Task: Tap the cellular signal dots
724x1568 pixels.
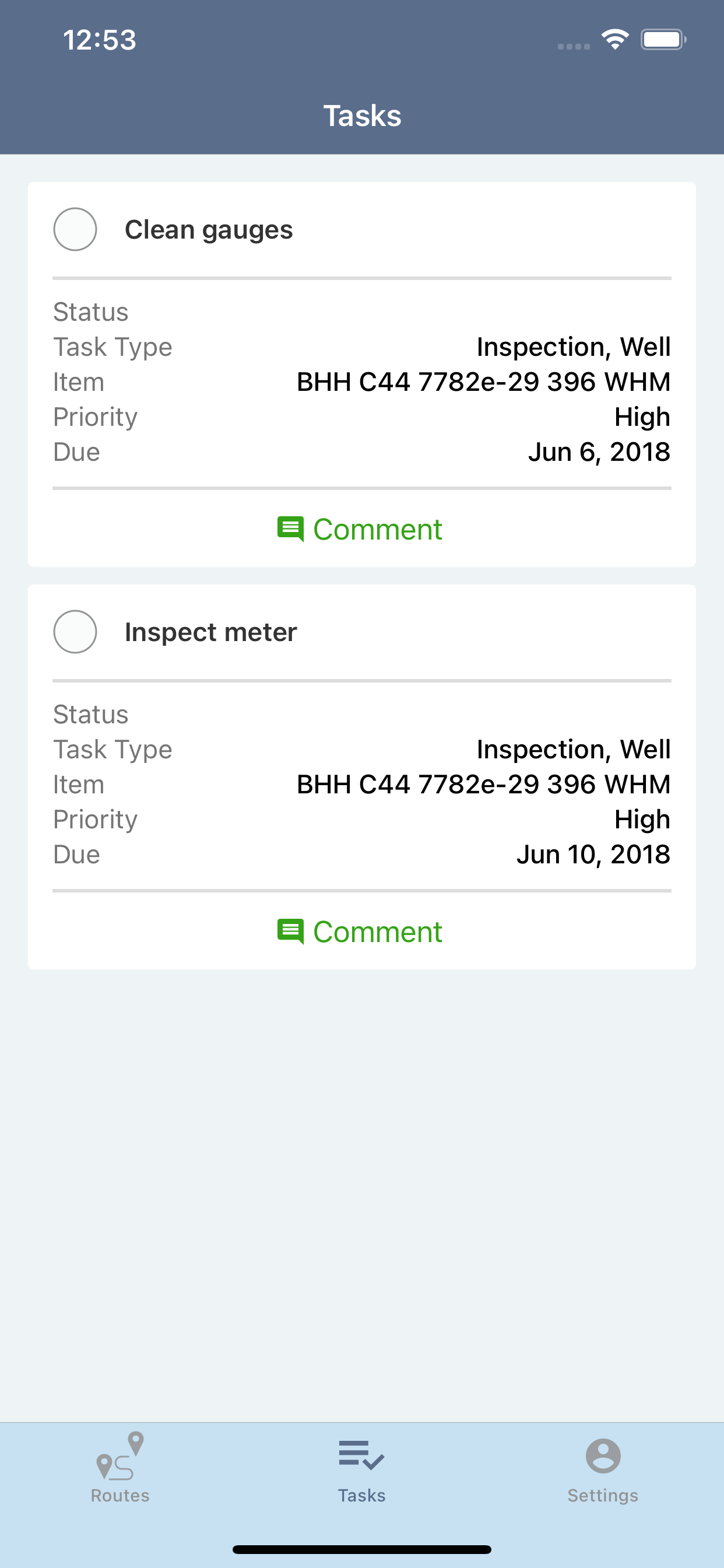Action: tap(574, 46)
